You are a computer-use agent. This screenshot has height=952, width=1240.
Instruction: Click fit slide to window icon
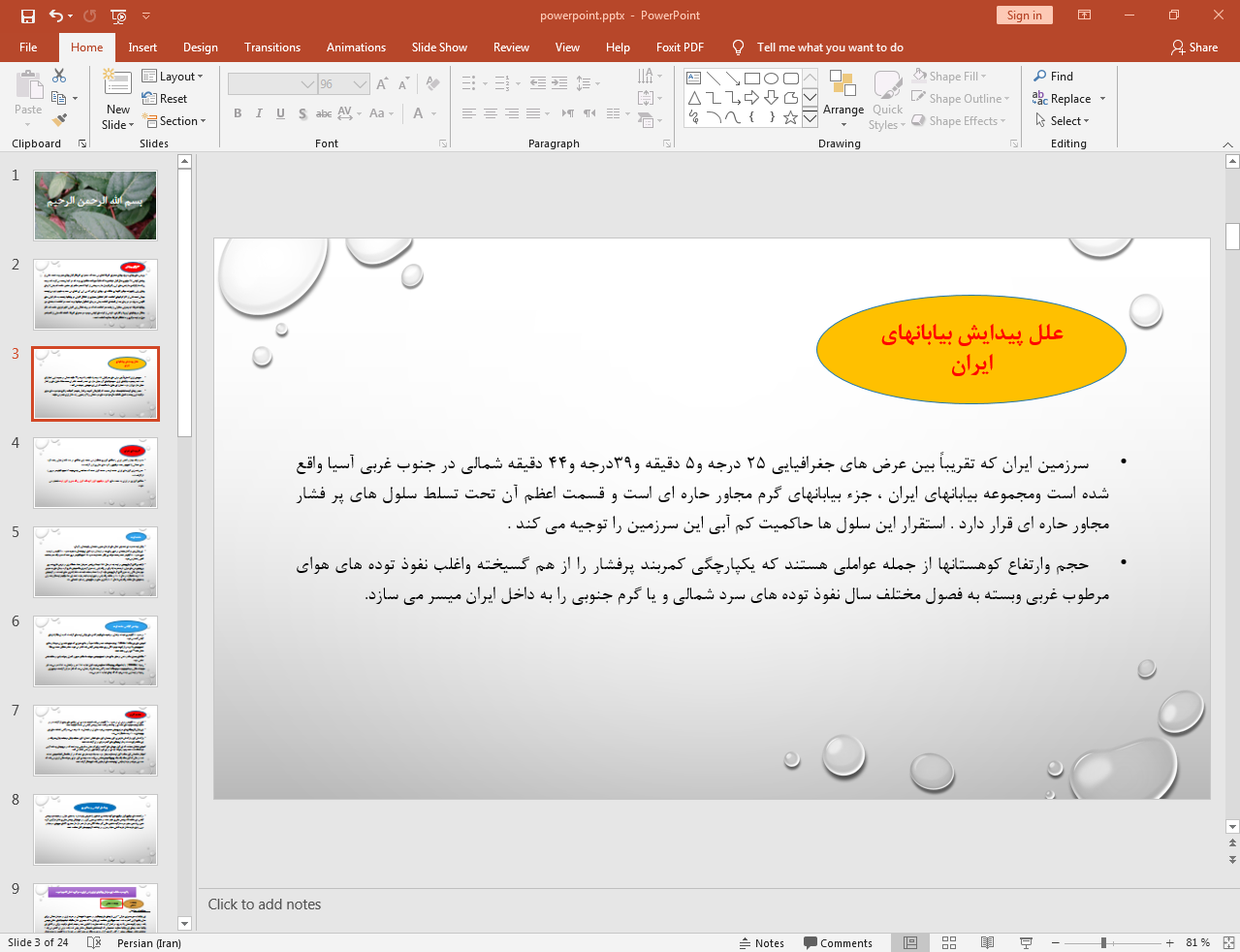pyautogui.click(x=1228, y=942)
